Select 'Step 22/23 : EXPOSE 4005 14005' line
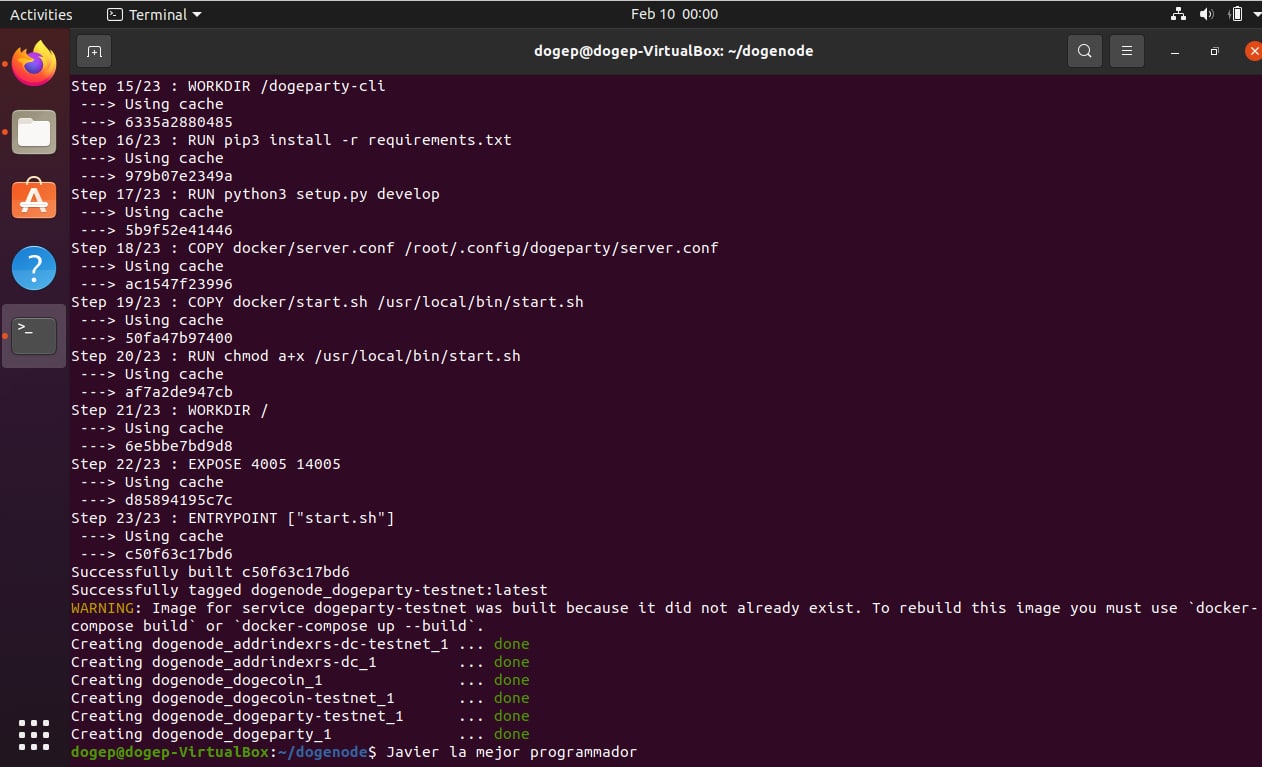The width and height of the screenshot is (1262, 767). click(206, 464)
